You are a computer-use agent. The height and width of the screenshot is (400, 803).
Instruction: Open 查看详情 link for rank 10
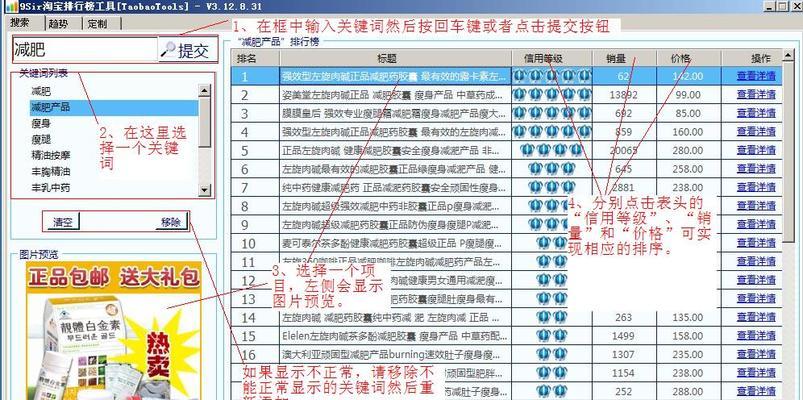(x=756, y=243)
